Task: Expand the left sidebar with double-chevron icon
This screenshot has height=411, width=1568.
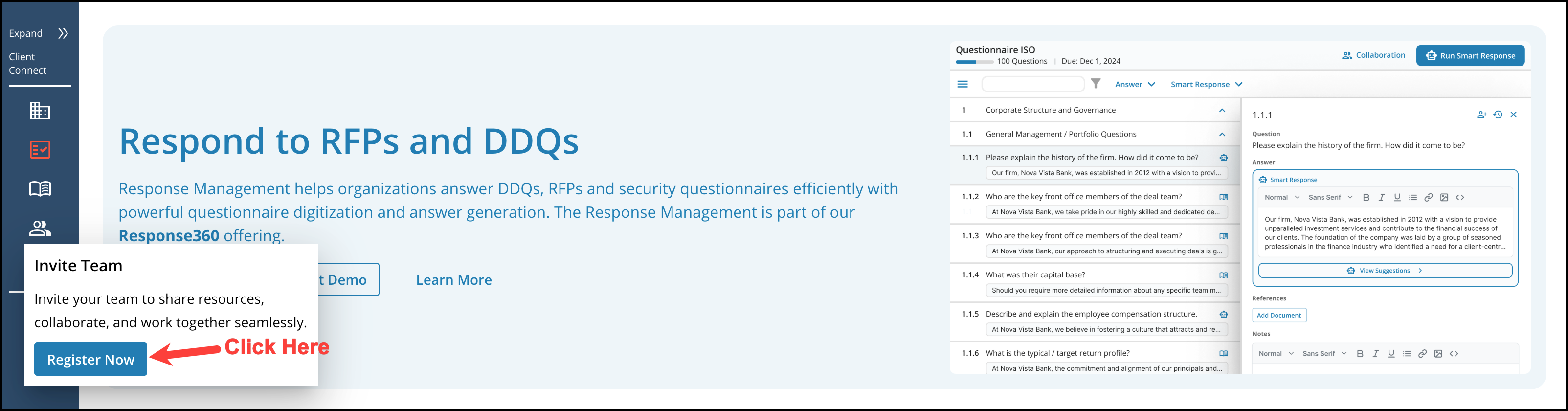Action: pos(63,33)
